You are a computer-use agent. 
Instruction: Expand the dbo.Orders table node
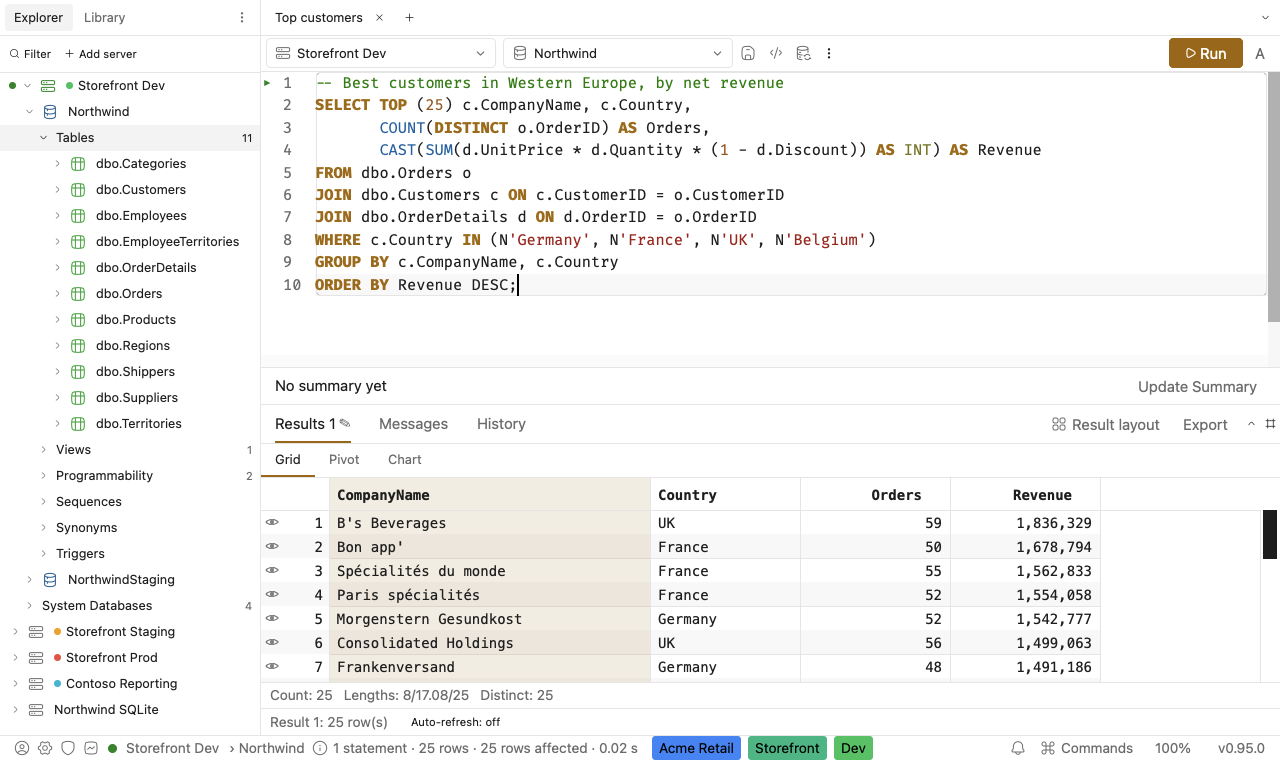click(58, 294)
